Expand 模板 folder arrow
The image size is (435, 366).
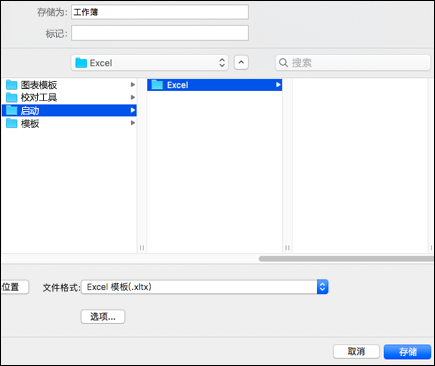[133, 123]
